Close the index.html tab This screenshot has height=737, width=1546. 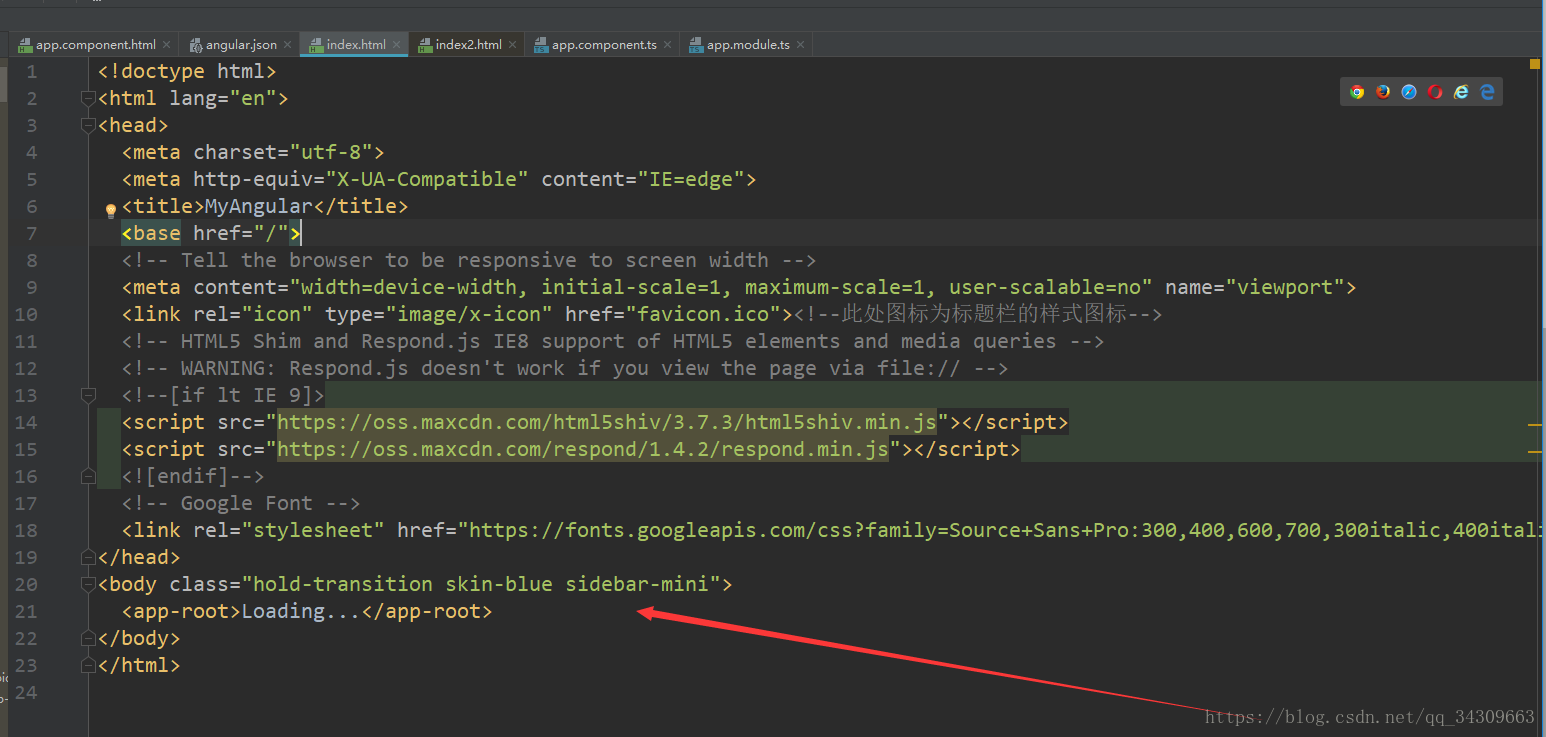tap(397, 45)
